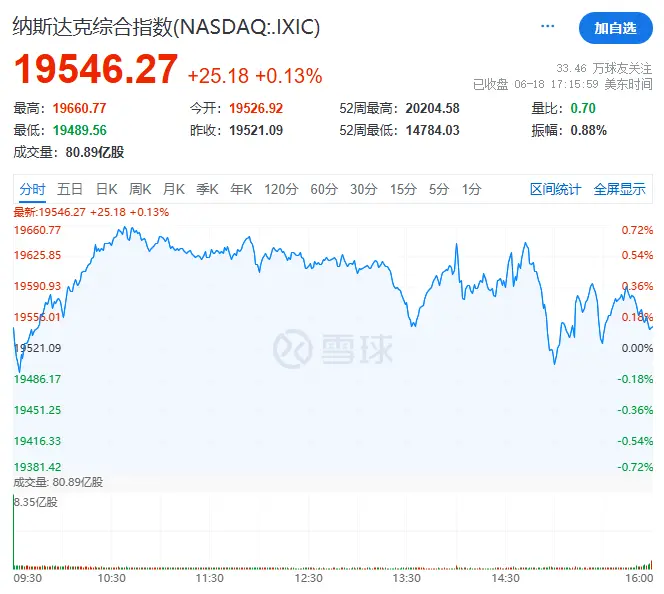
Task: Open the 日K daily candlestick tab
Action: (106, 189)
